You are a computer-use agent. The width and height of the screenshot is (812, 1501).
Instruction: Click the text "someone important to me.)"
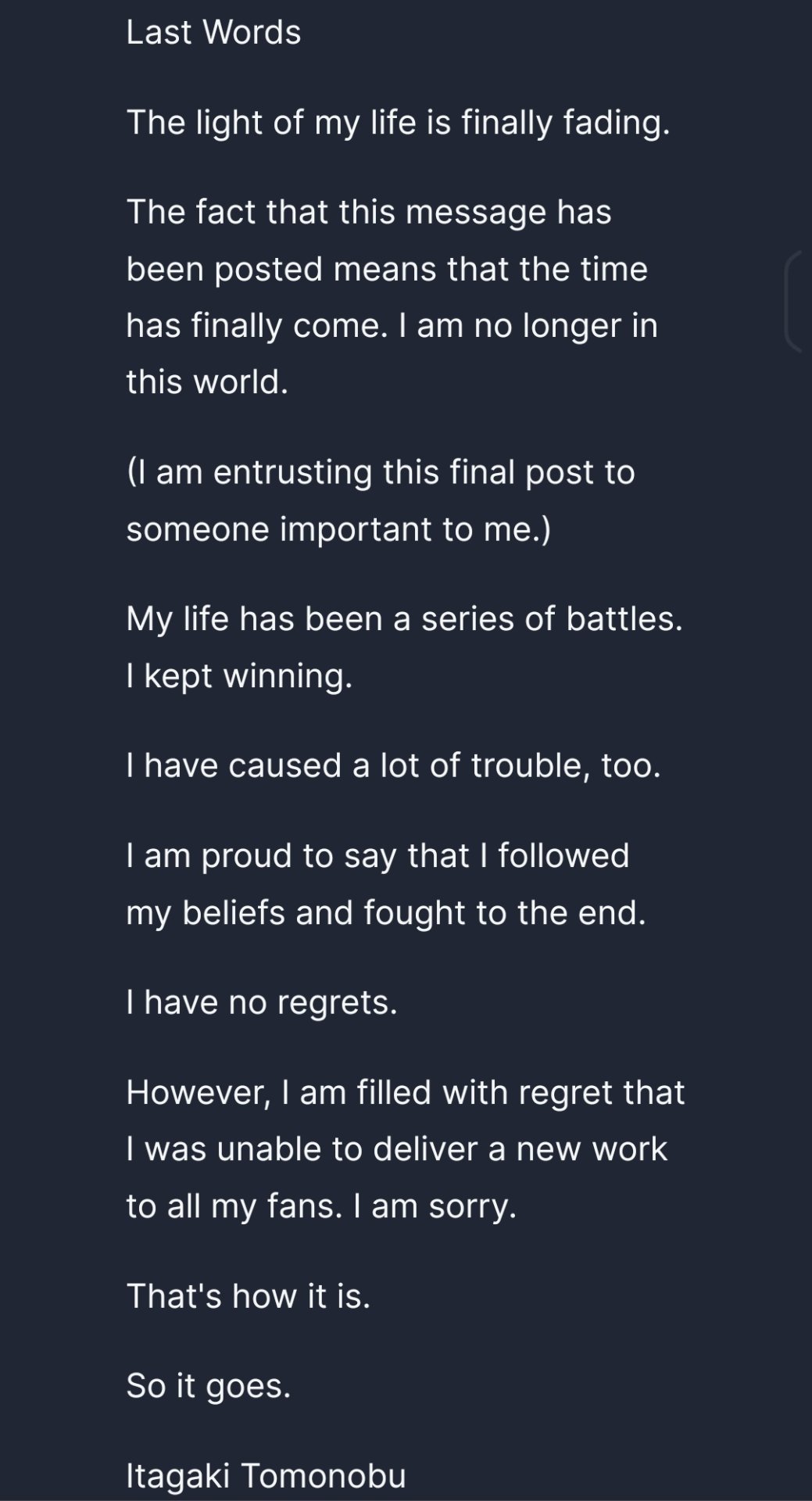[338, 529]
